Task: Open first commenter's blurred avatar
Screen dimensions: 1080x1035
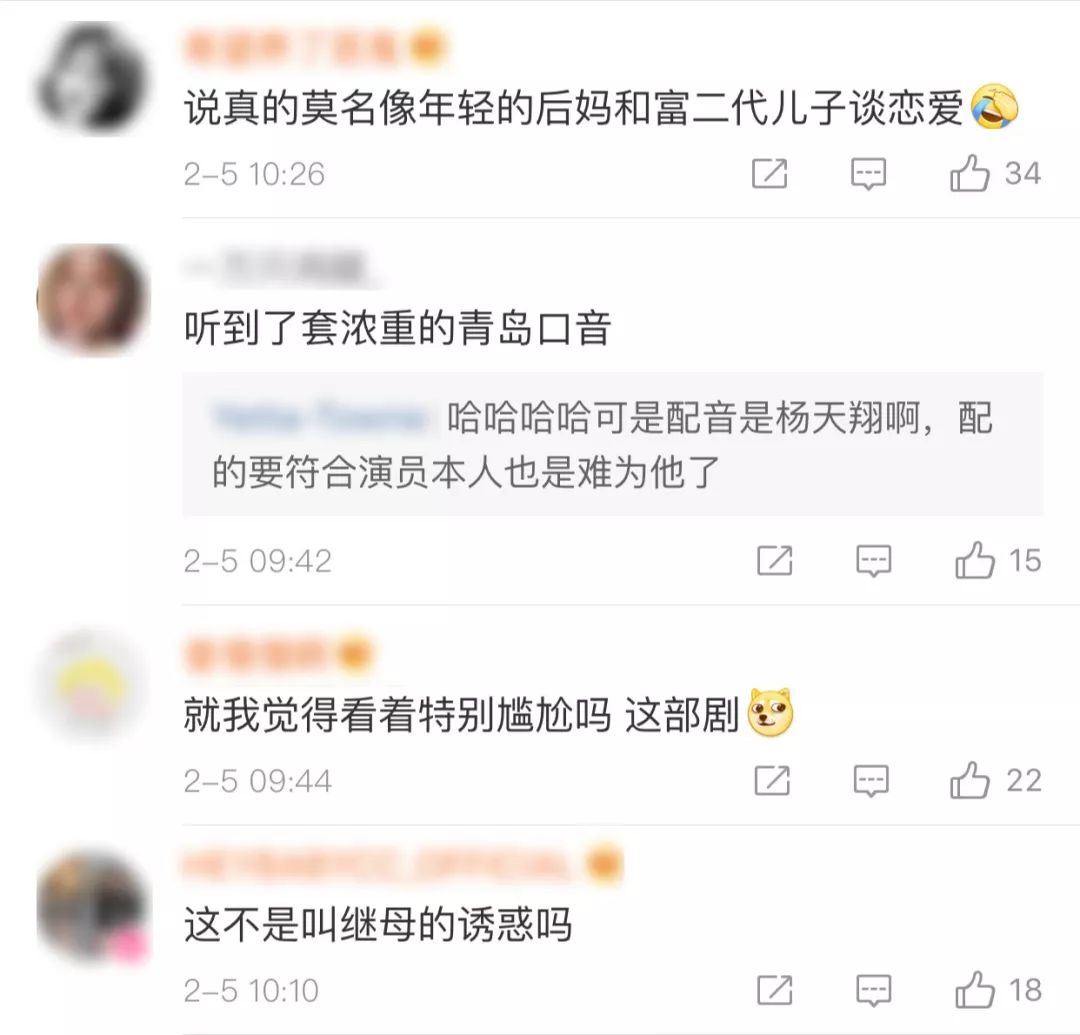Action: click(x=92, y=77)
